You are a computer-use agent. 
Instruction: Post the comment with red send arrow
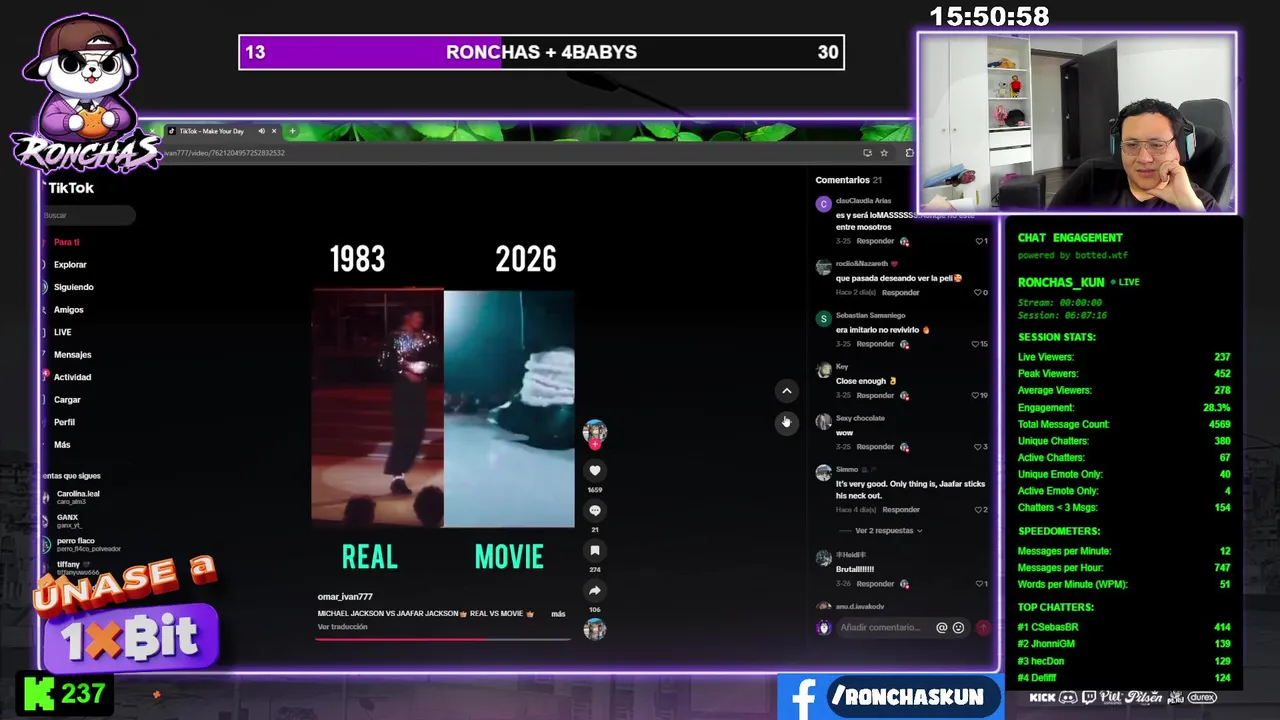[x=983, y=628]
